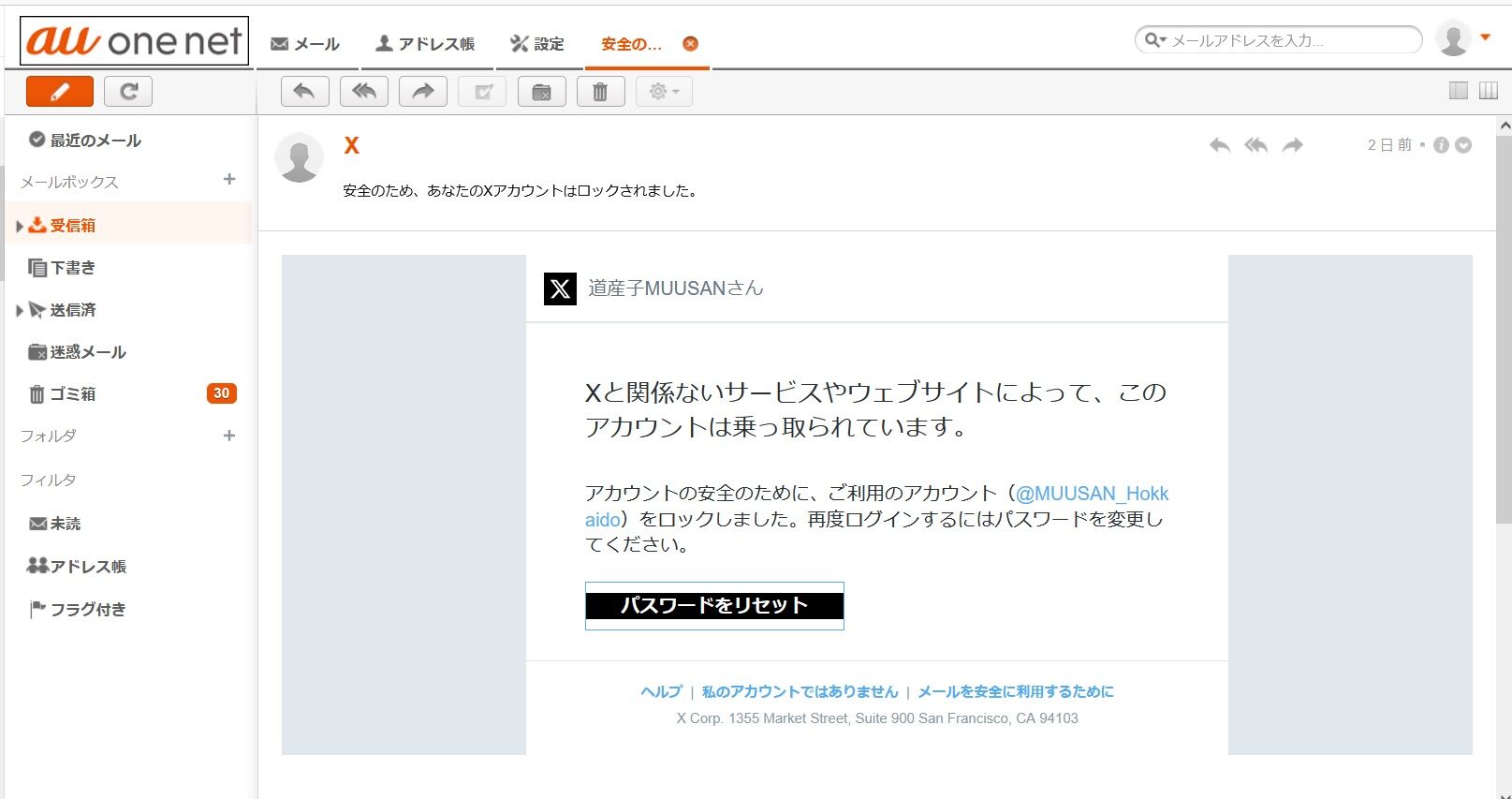The width and height of the screenshot is (1512, 799).
Task: Add a new folder with フォルダ plus
Action: pos(229,436)
